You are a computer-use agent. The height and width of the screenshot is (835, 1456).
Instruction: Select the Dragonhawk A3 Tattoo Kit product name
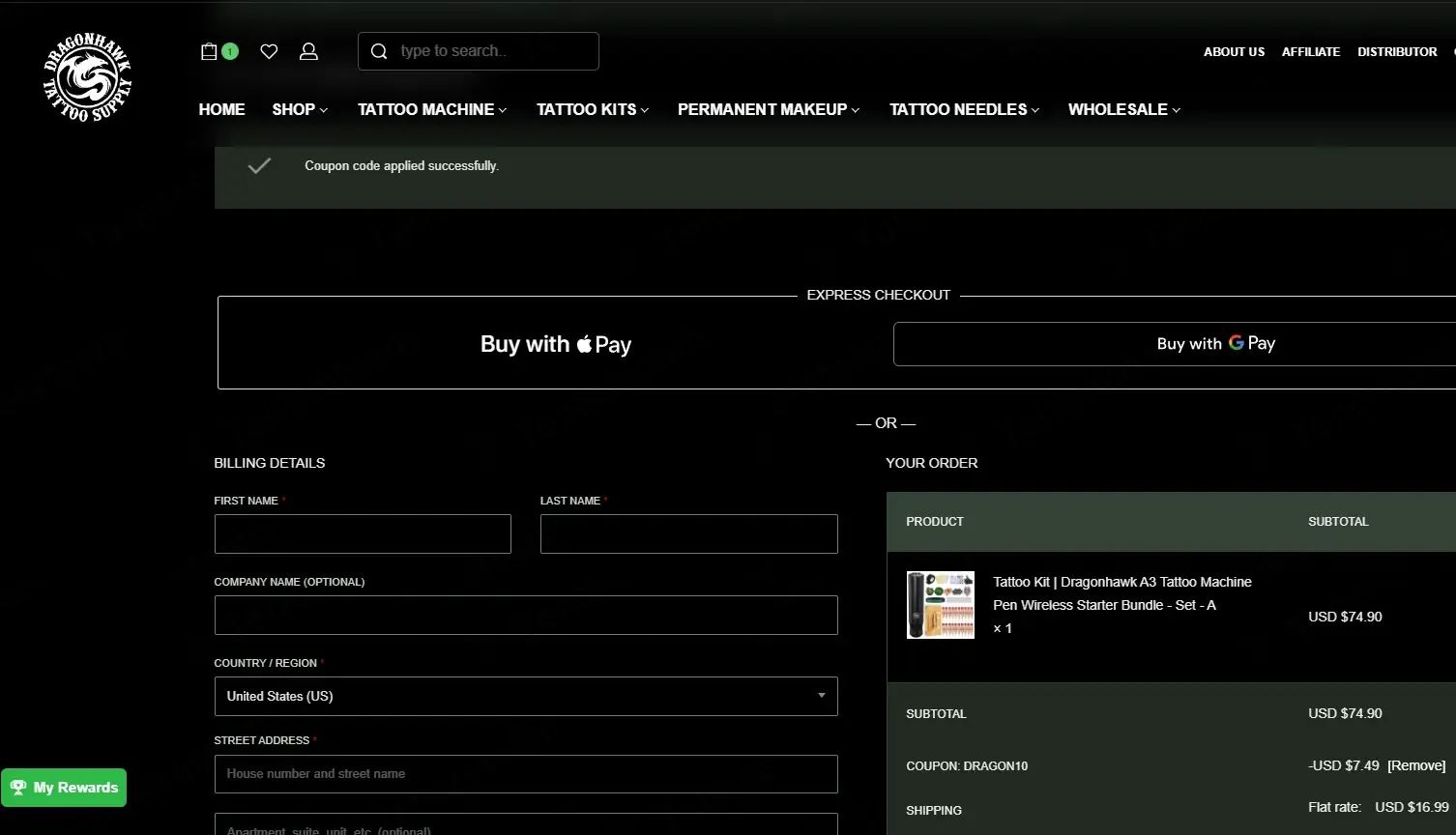(1122, 593)
